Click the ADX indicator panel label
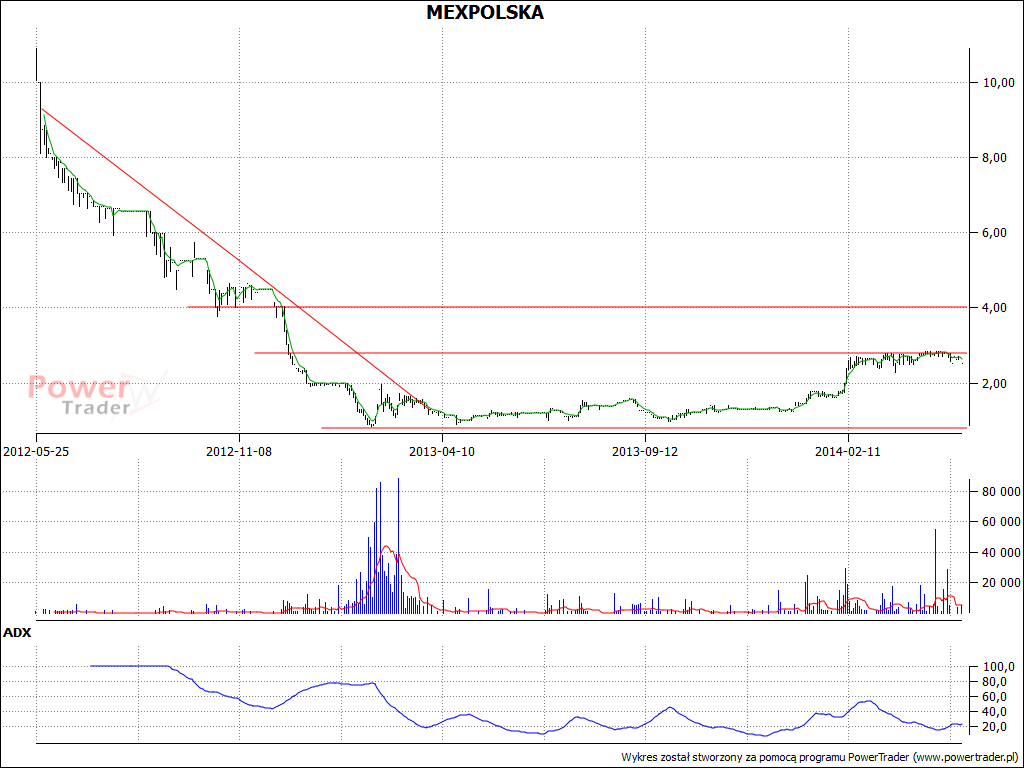The image size is (1024, 768). coord(17,633)
